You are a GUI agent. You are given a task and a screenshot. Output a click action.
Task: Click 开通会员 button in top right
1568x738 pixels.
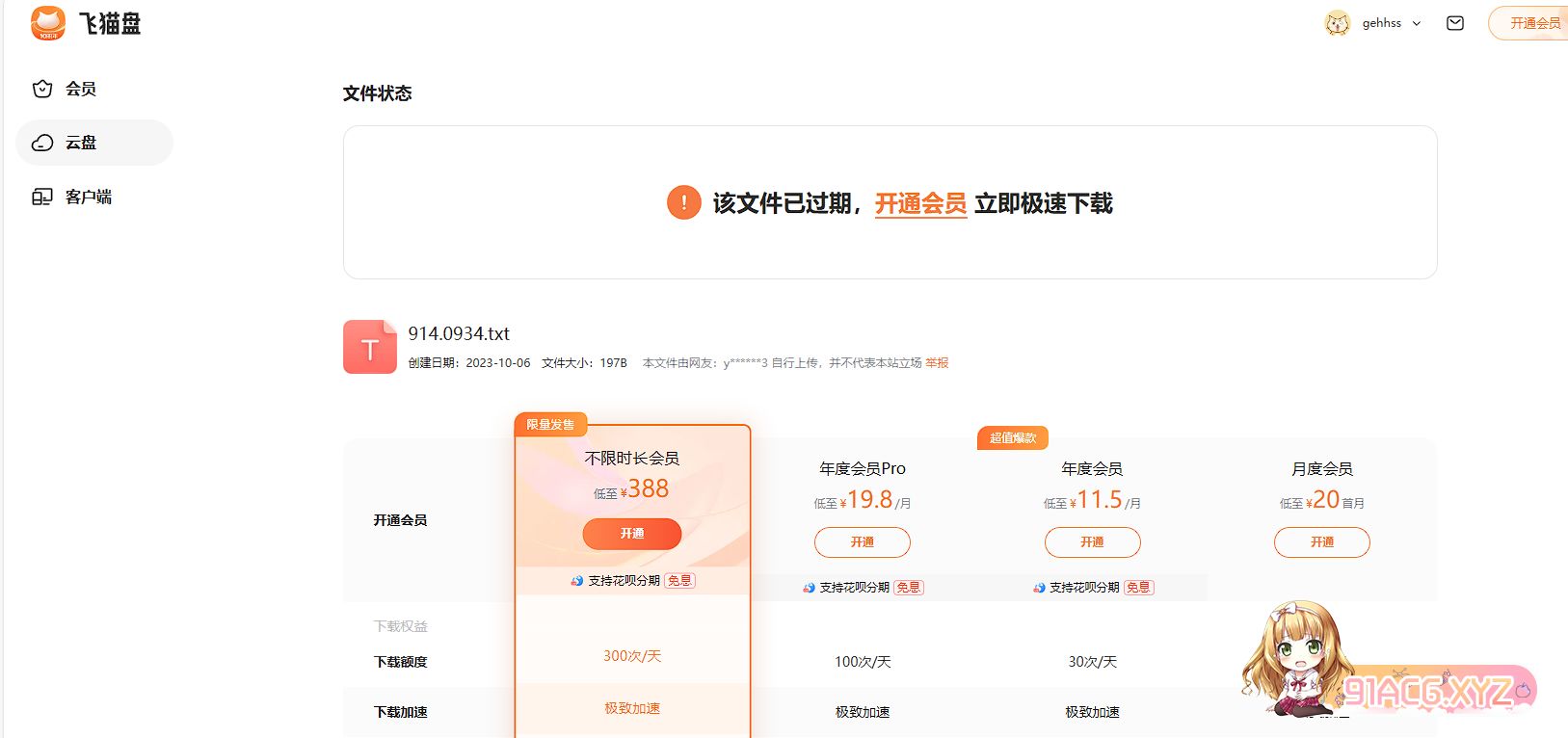1534,23
